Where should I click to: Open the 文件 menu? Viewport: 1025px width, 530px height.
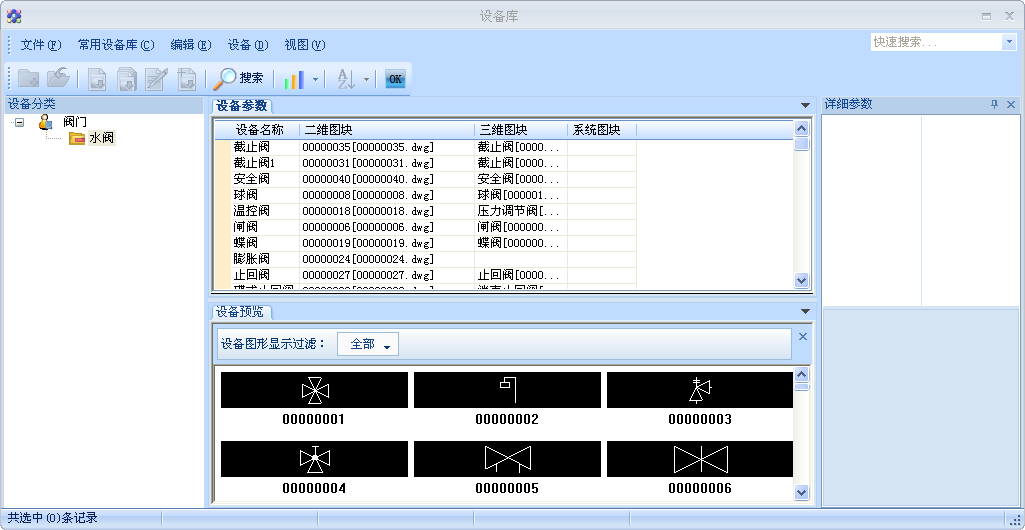pos(40,44)
